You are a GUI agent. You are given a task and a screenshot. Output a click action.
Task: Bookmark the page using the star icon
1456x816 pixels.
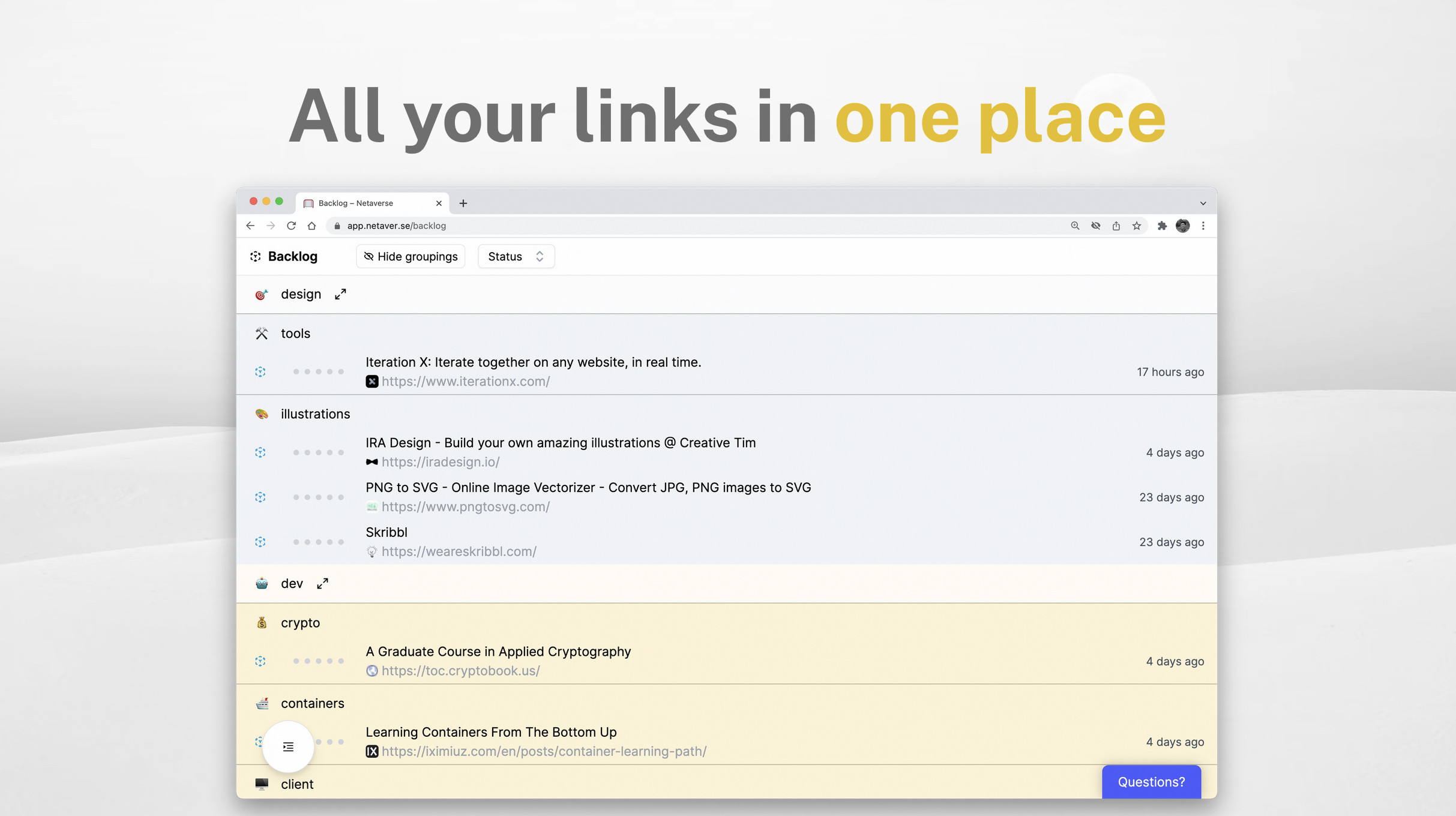pos(1136,226)
